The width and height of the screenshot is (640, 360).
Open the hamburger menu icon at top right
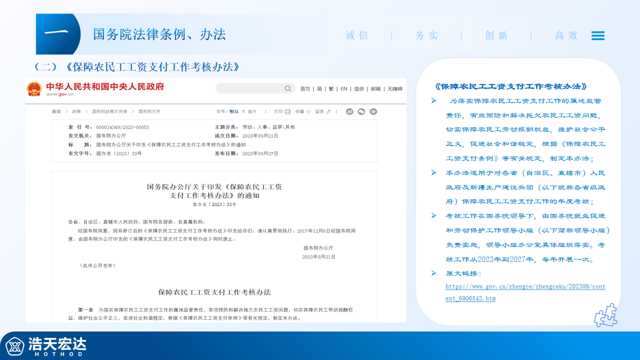598,36
